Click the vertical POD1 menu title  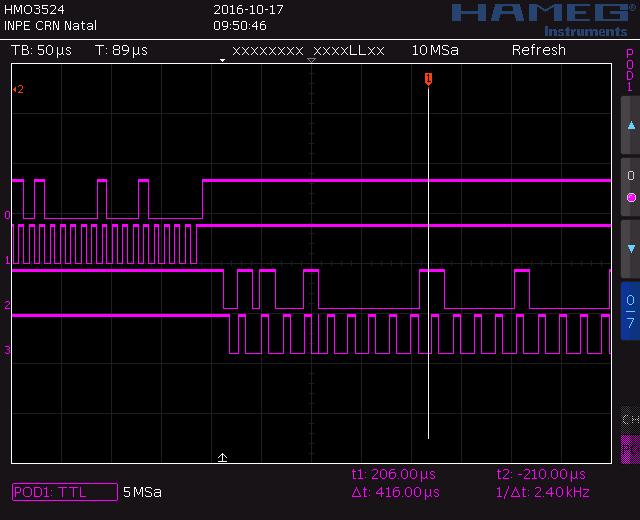point(630,70)
